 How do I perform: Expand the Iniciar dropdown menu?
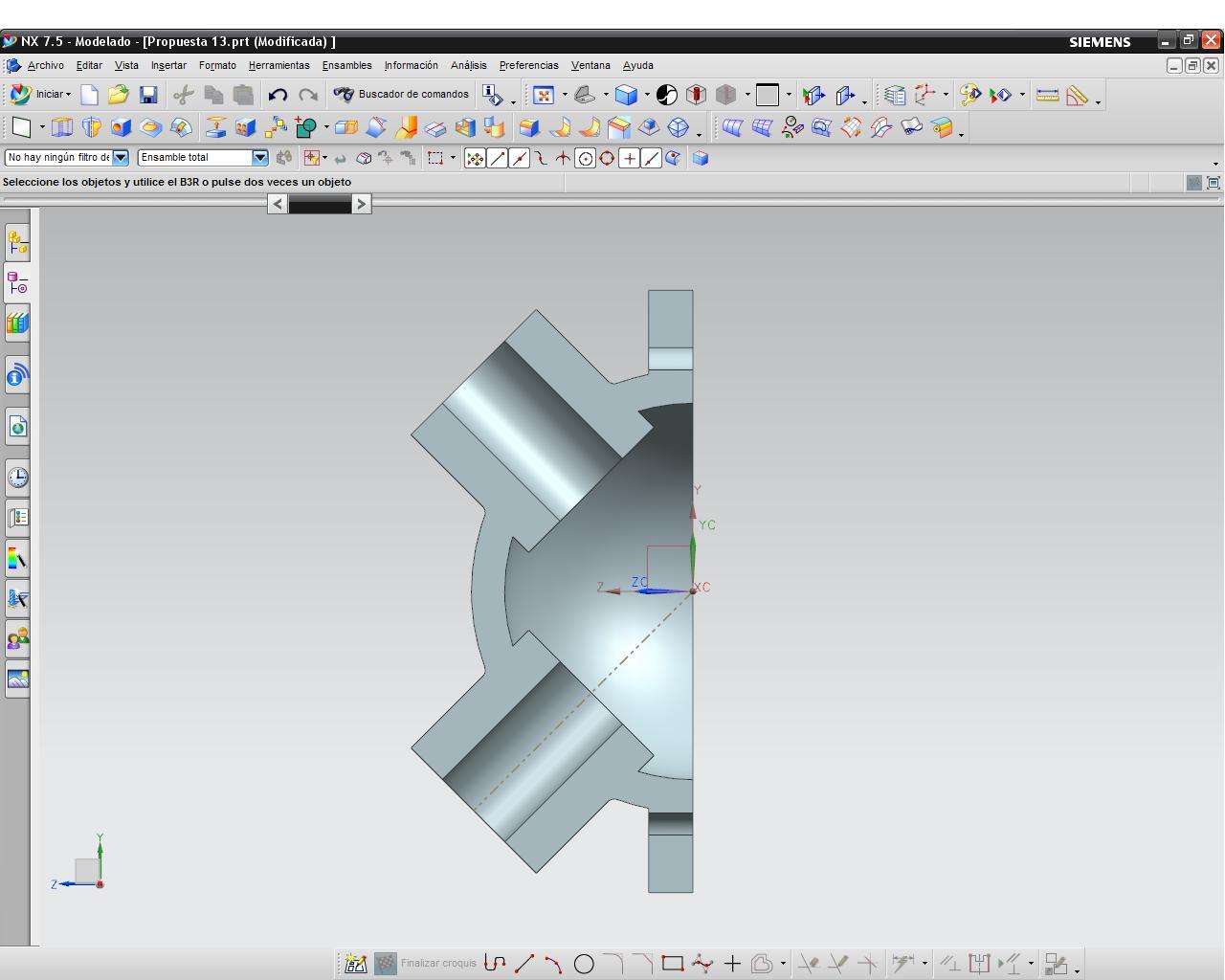pyautogui.click(x=68, y=95)
